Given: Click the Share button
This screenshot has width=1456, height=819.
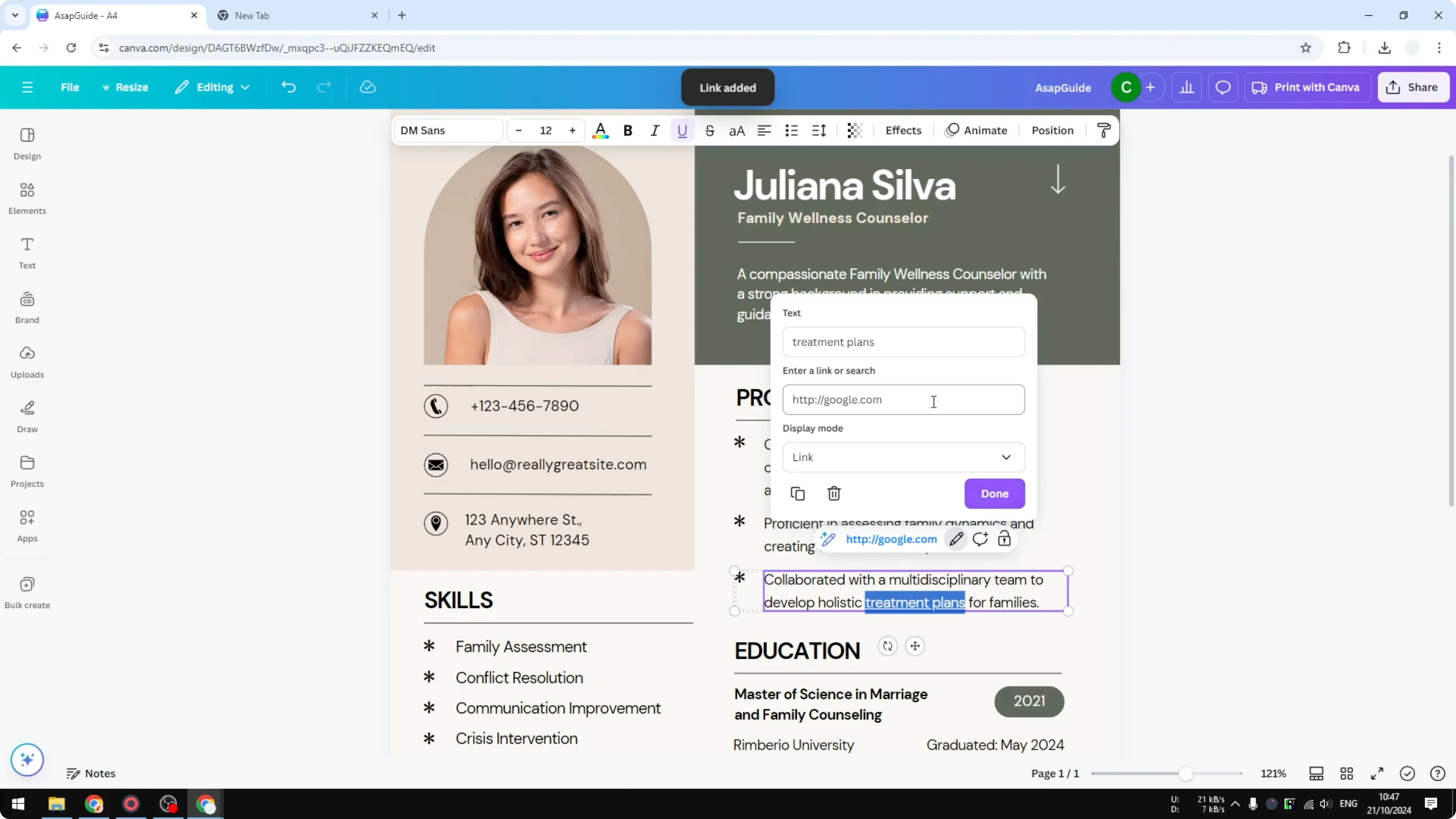Looking at the screenshot, I should pyautogui.click(x=1414, y=87).
